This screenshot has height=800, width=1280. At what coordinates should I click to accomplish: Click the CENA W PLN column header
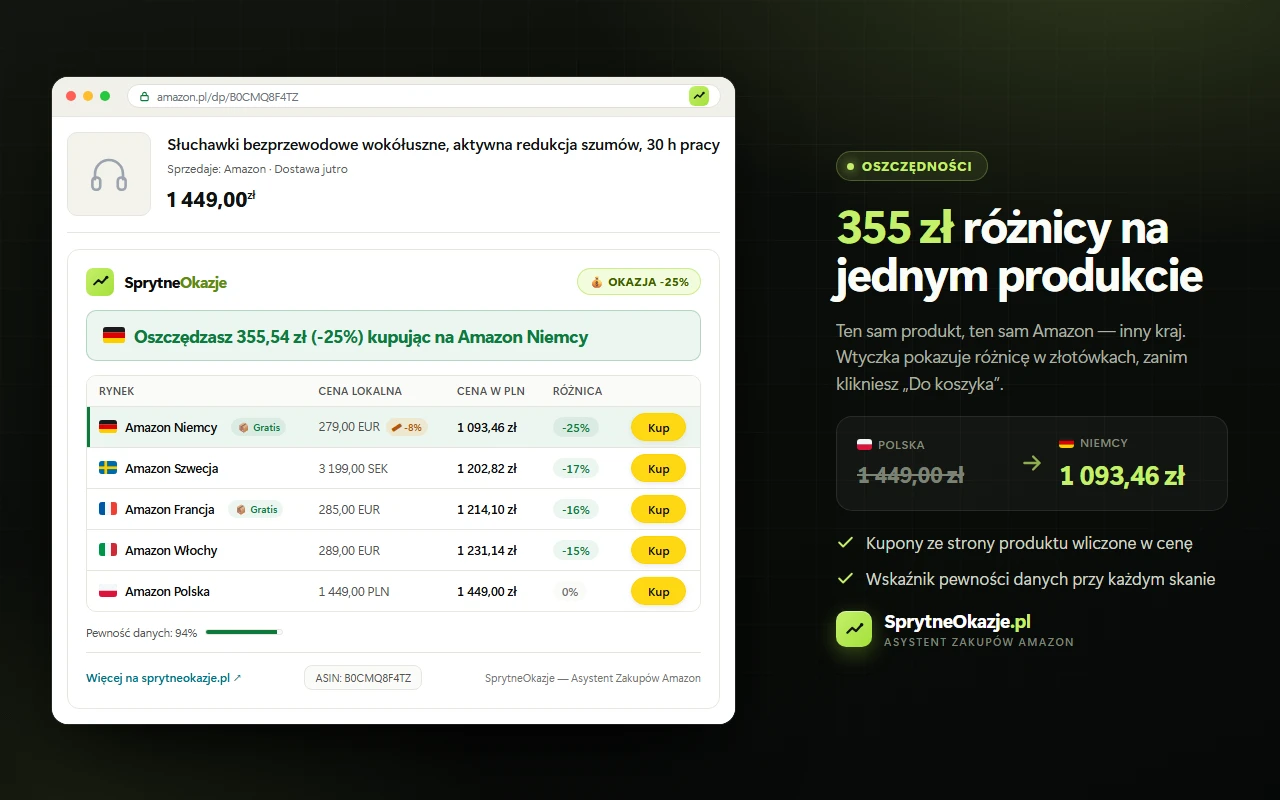[491, 391]
